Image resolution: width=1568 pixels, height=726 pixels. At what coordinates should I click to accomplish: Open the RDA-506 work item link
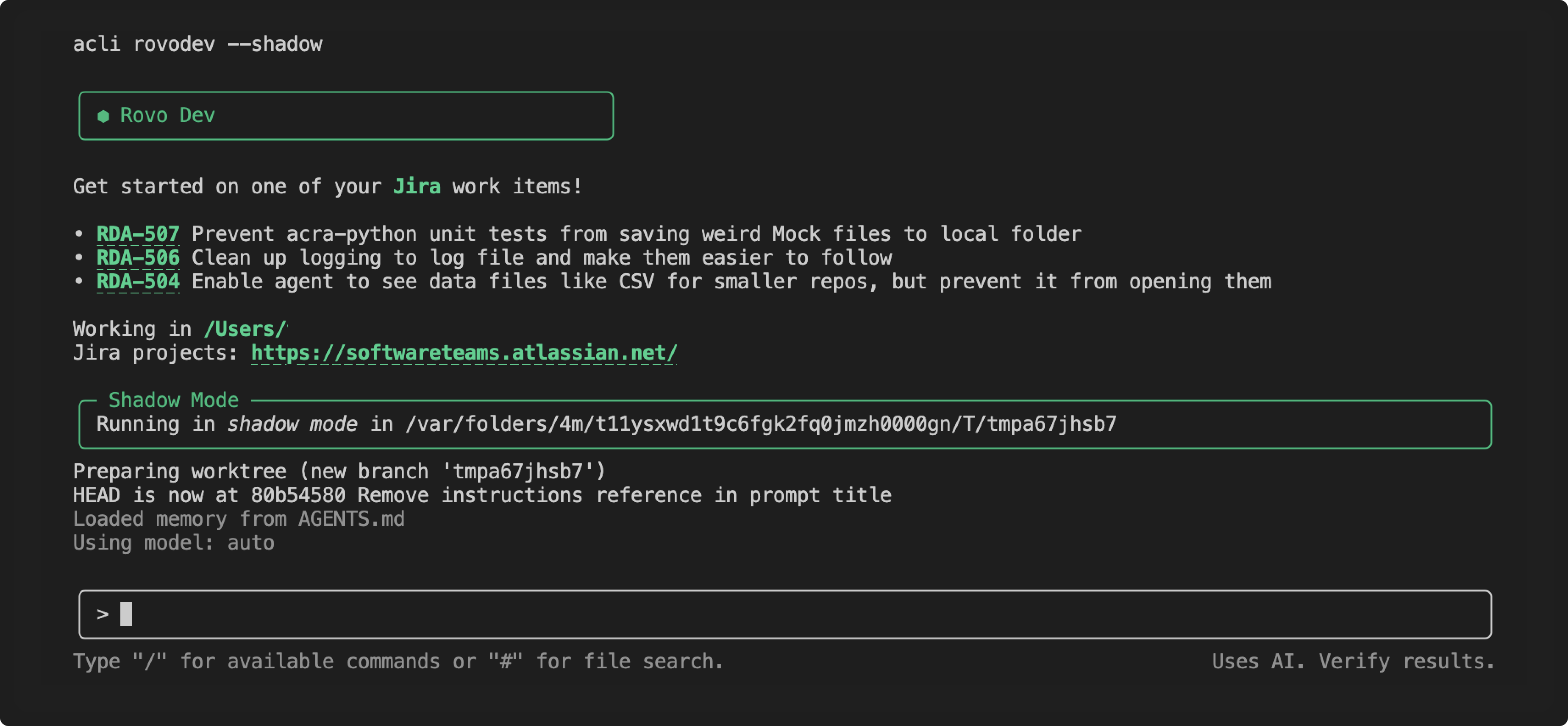tap(138, 258)
